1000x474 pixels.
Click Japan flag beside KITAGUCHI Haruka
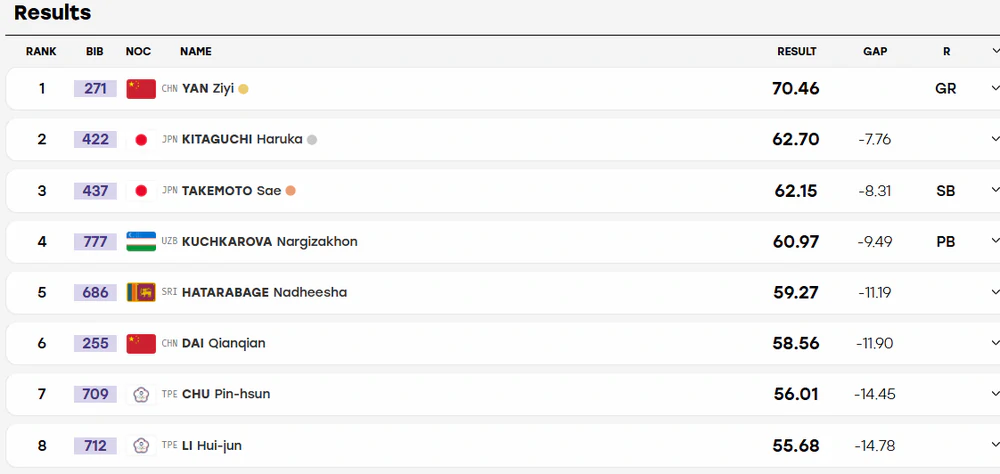[141, 140]
